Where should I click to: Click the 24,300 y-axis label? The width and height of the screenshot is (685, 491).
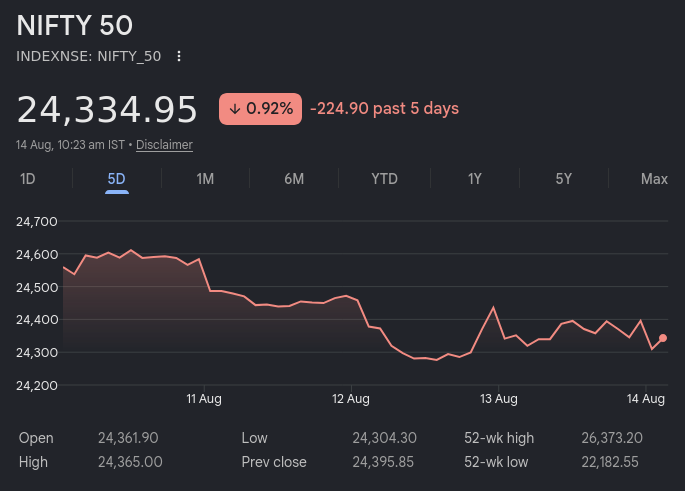pyautogui.click(x=37, y=353)
